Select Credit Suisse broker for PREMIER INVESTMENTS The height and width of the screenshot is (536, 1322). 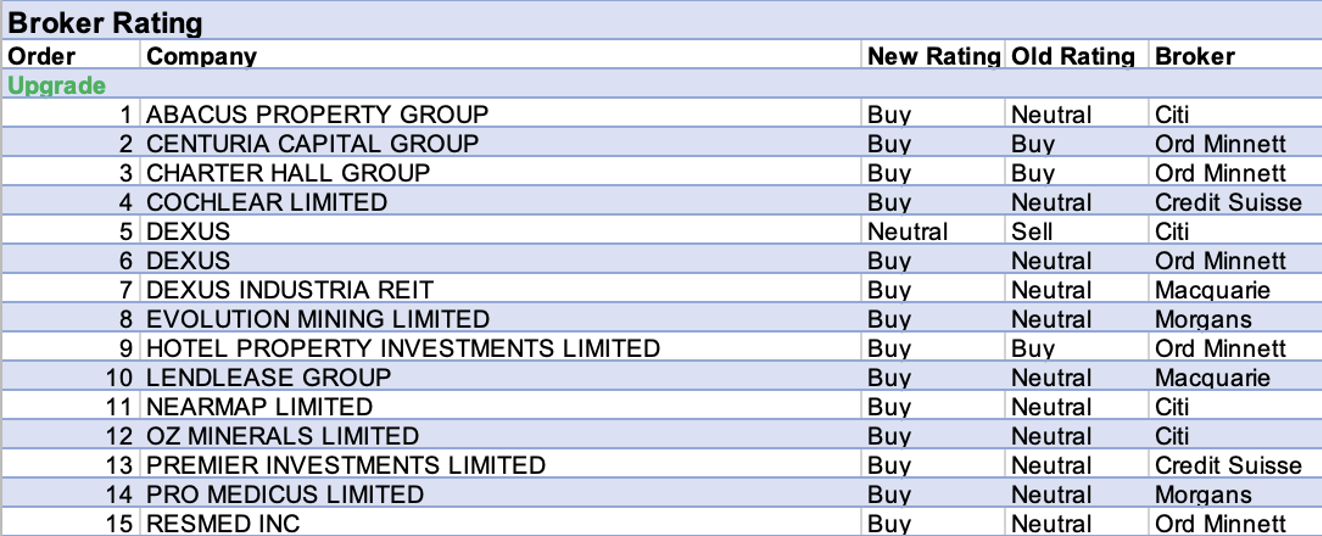1228,465
